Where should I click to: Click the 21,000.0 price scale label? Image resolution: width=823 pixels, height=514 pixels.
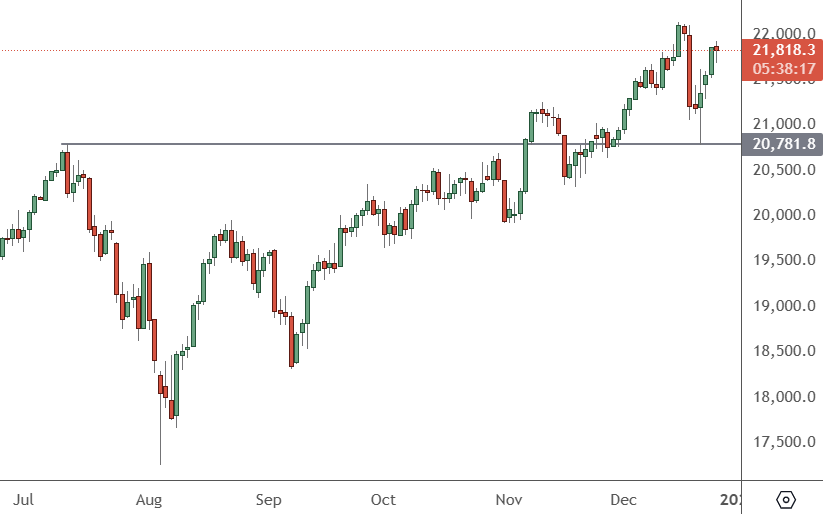point(783,124)
